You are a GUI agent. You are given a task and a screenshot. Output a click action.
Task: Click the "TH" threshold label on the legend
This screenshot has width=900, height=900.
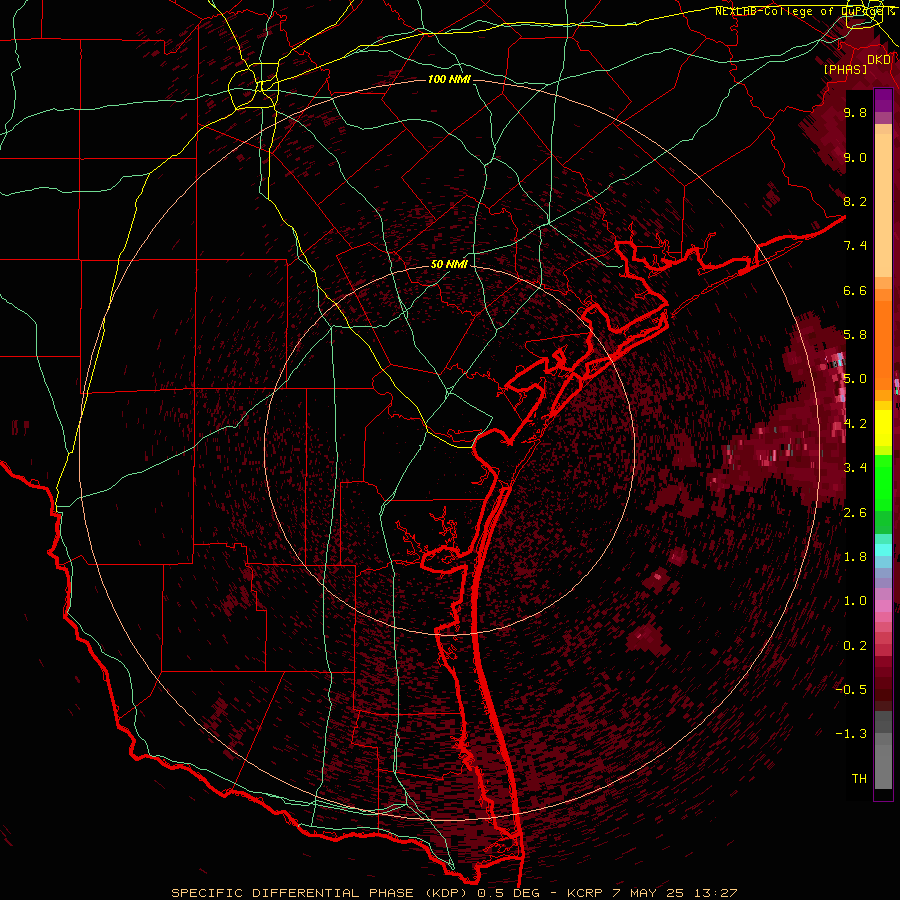click(859, 779)
